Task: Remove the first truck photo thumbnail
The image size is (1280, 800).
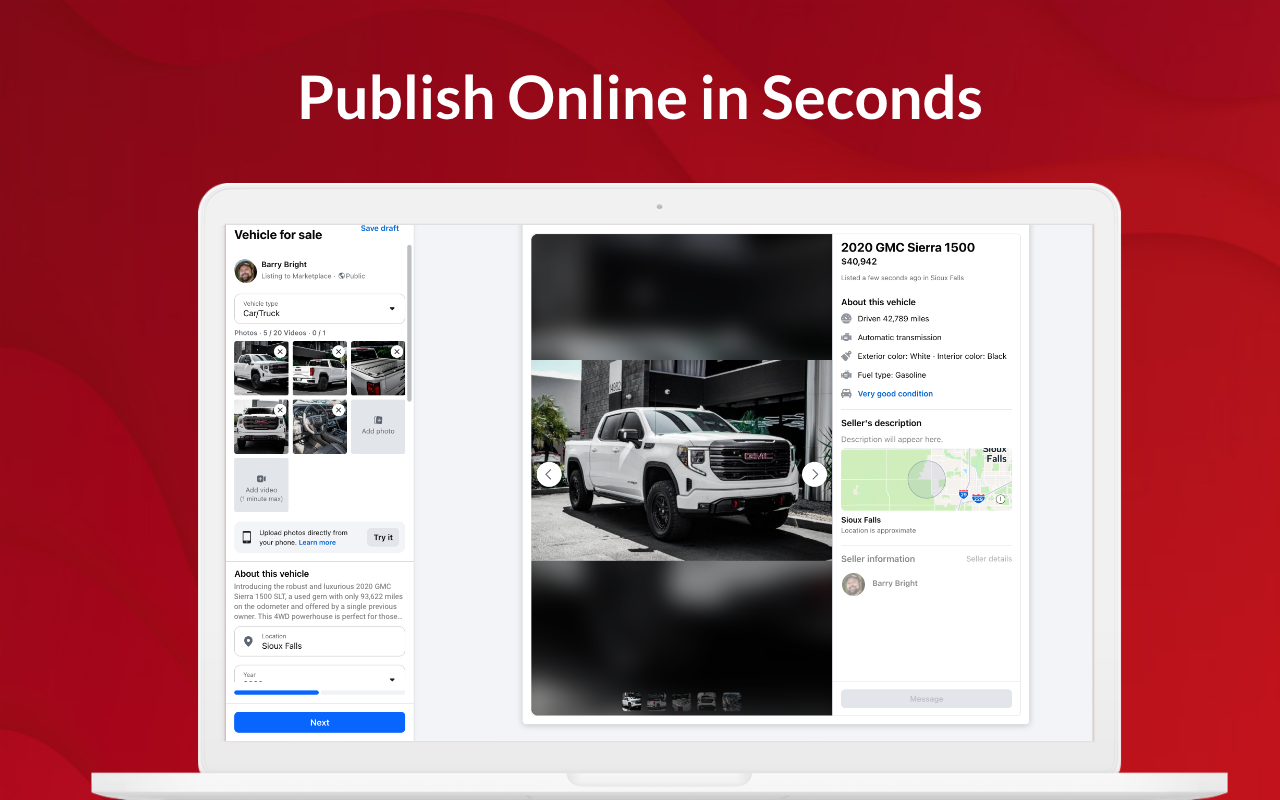Action: tap(280, 351)
